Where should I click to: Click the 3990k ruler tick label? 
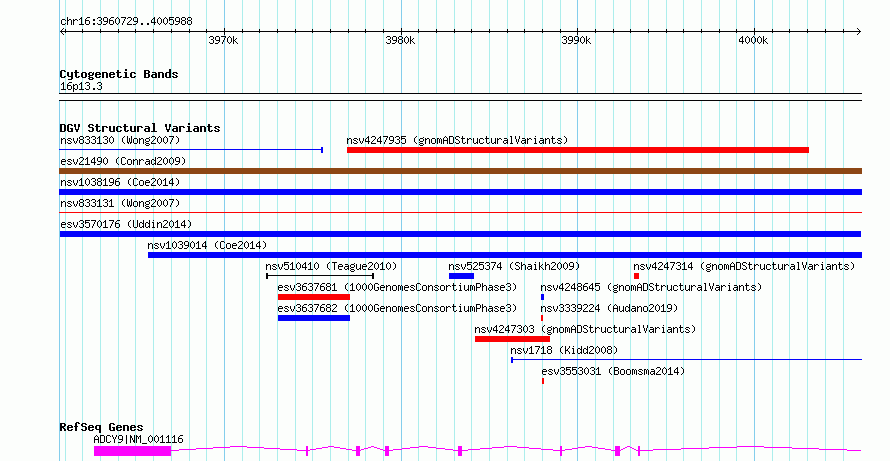click(577, 41)
